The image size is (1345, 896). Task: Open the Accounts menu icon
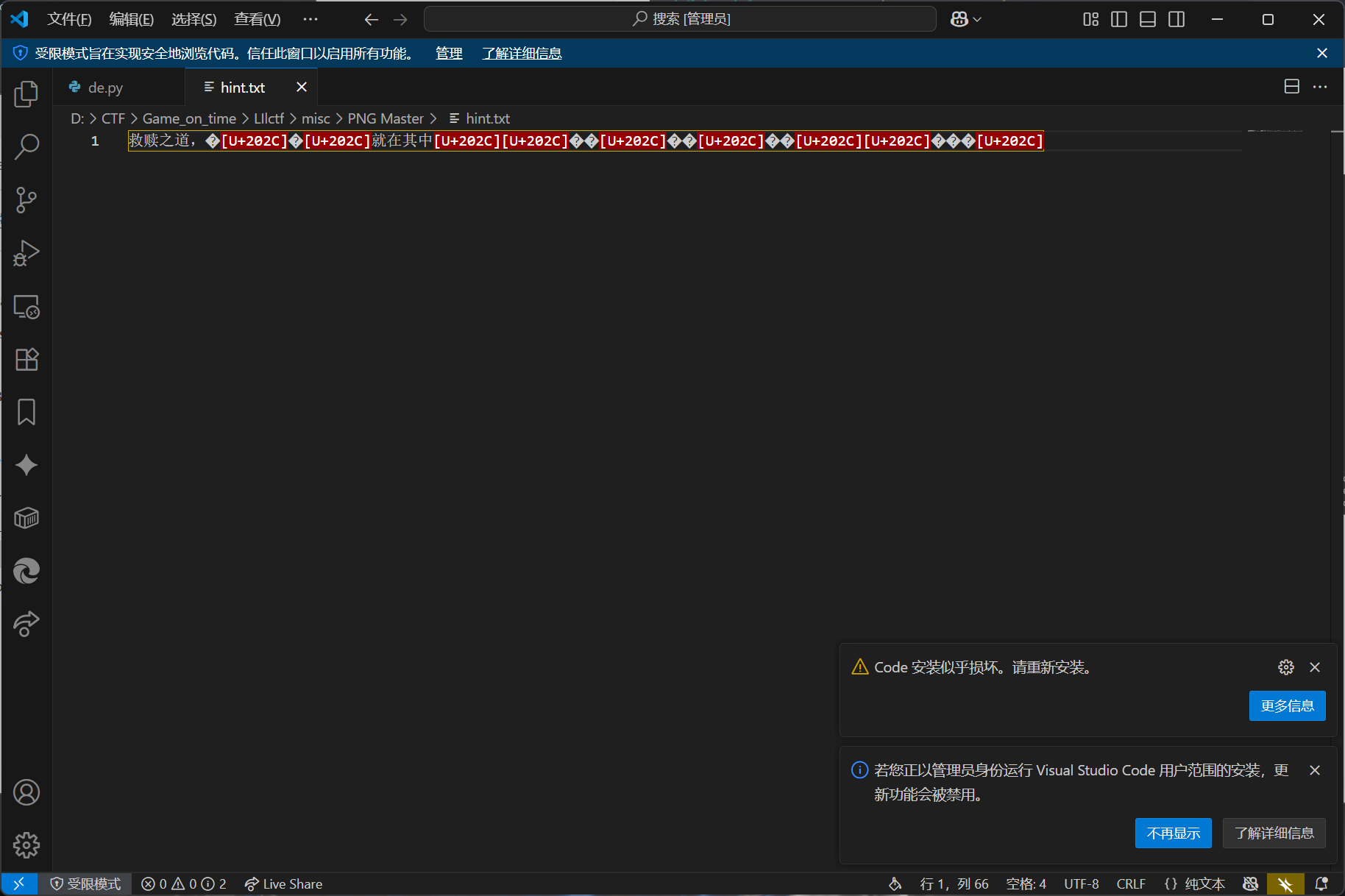(26, 792)
